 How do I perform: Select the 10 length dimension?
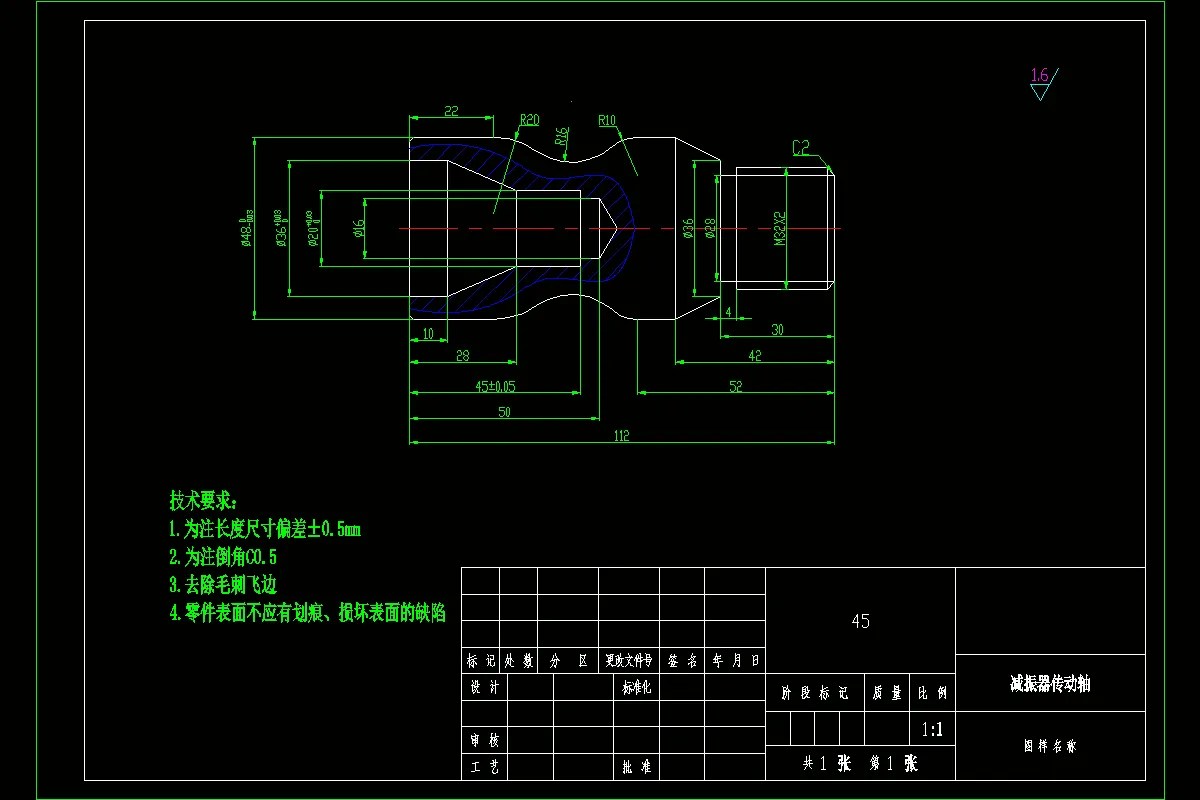tap(428, 334)
